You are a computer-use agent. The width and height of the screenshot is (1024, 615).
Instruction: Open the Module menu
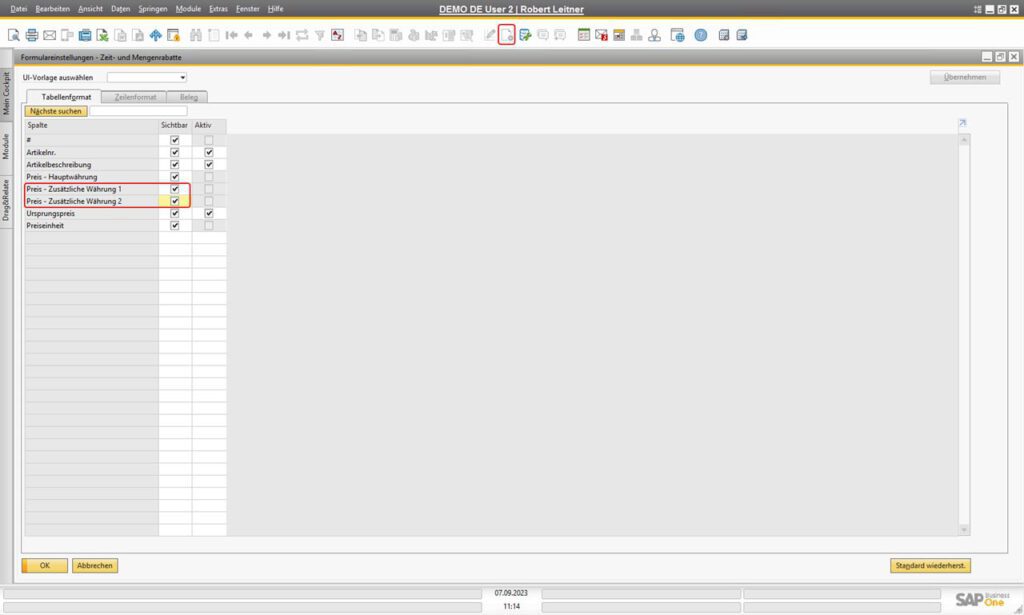(188, 9)
